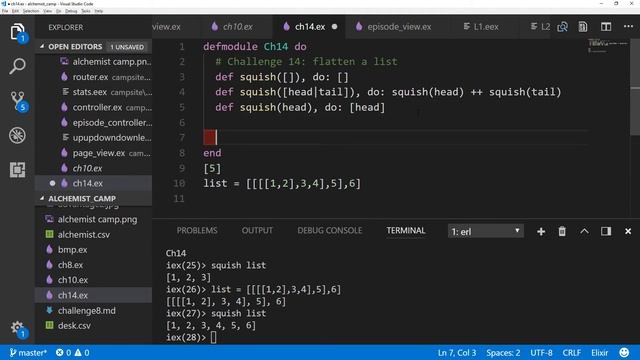Open router.ex in open editors list

(x=94, y=77)
